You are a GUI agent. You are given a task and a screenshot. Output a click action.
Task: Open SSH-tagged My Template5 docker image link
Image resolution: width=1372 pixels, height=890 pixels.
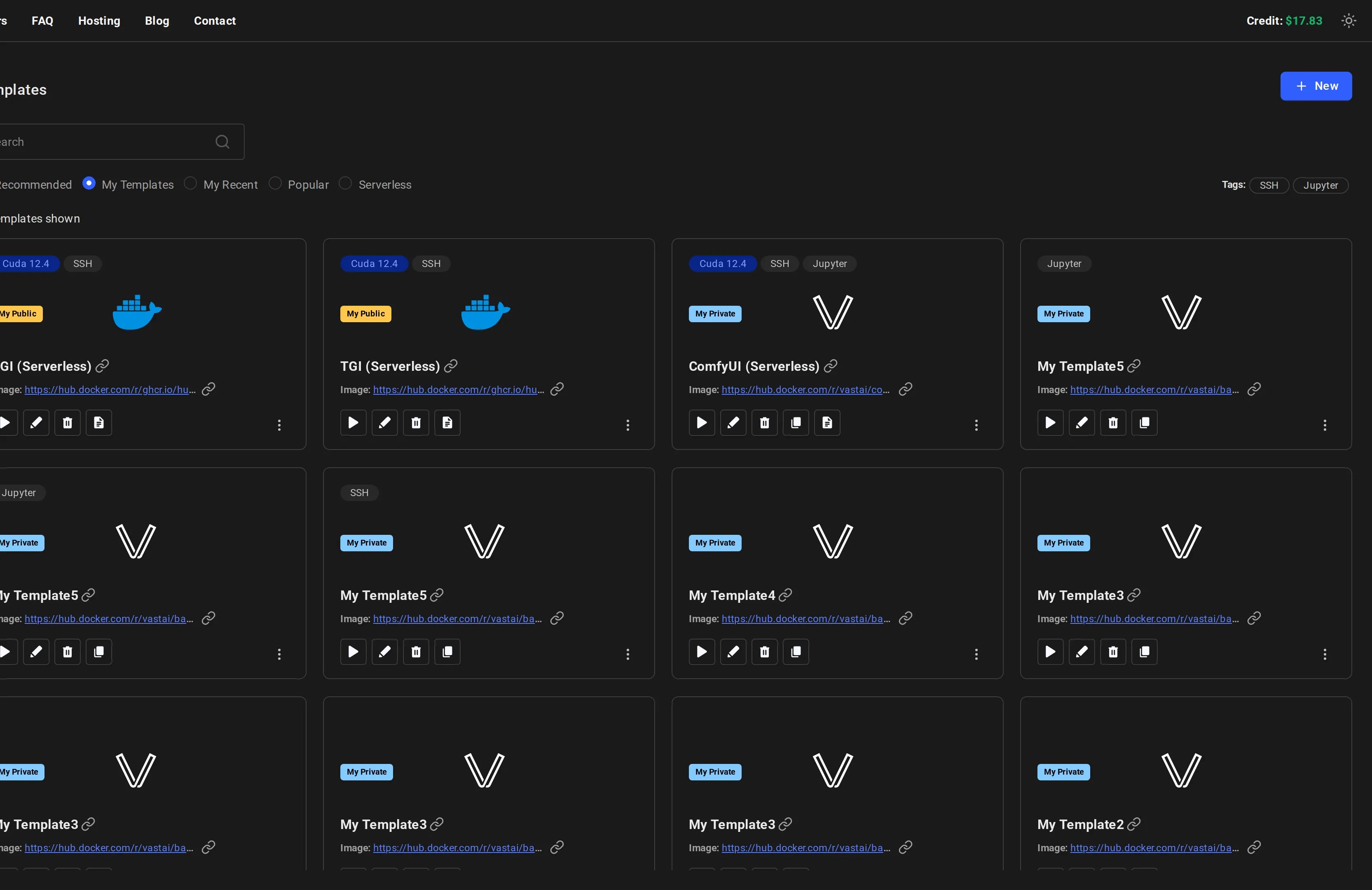pyautogui.click(x=457, y=618)
